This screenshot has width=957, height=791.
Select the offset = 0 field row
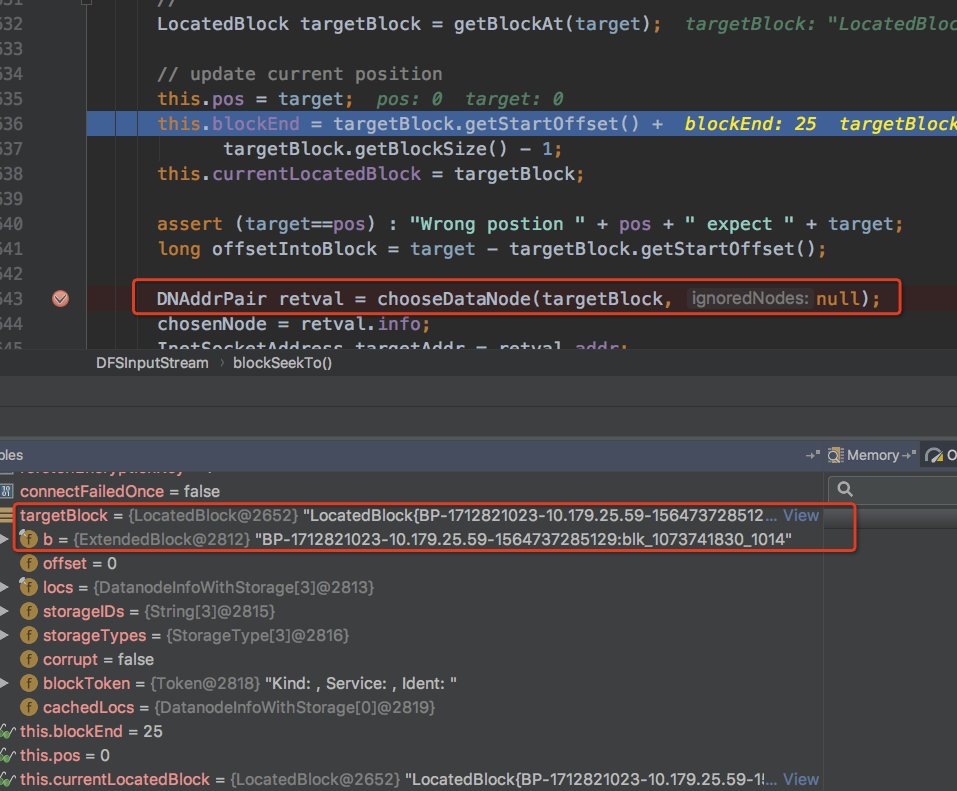pyautogui.click(x=411, y=563)
